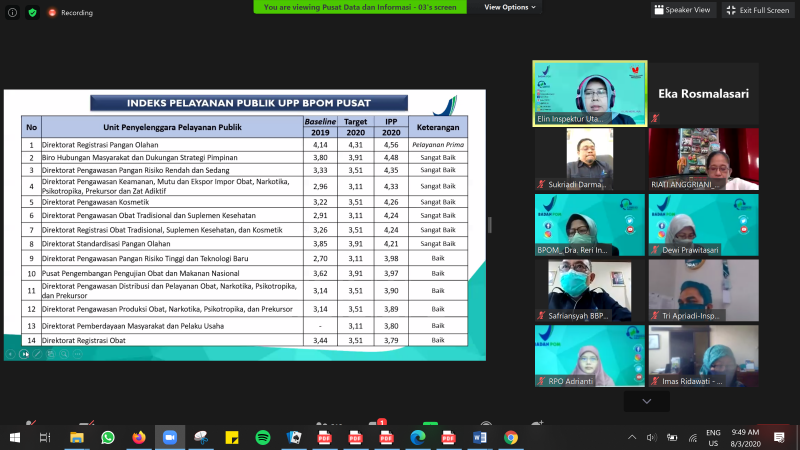Select Sukriadi Darma's video tile
This screenshot has width=800, height=450.
590,159
